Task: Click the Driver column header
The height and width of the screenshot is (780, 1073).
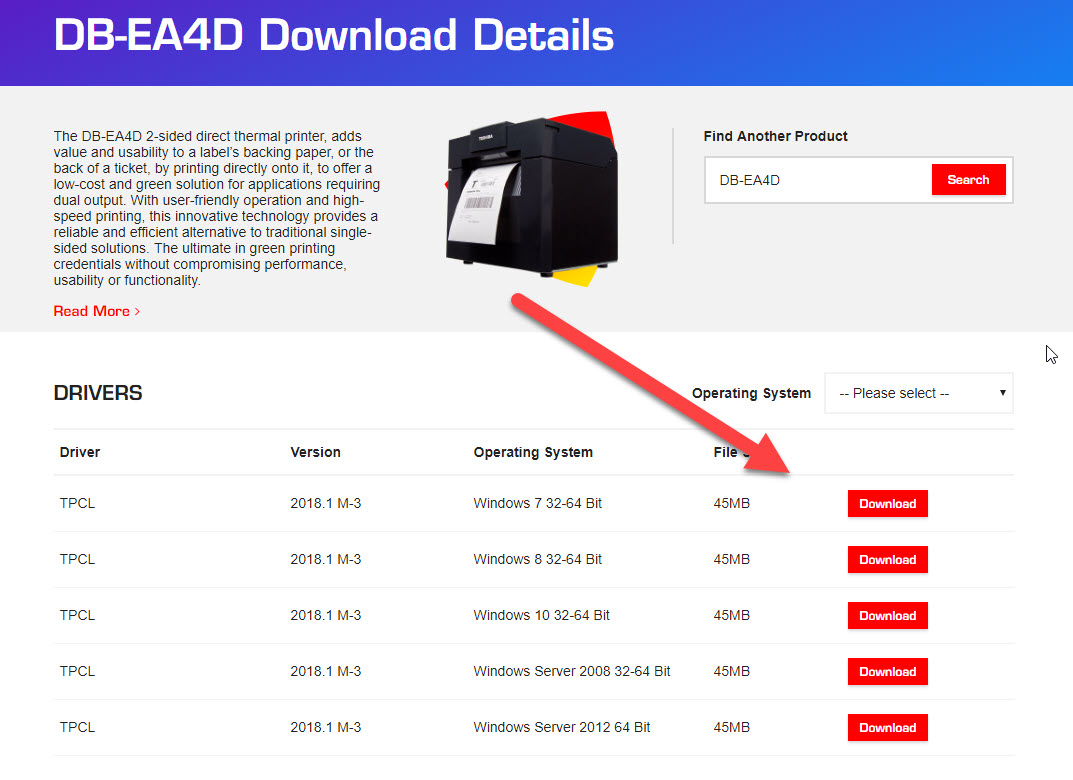Action: tap(80, 452)
